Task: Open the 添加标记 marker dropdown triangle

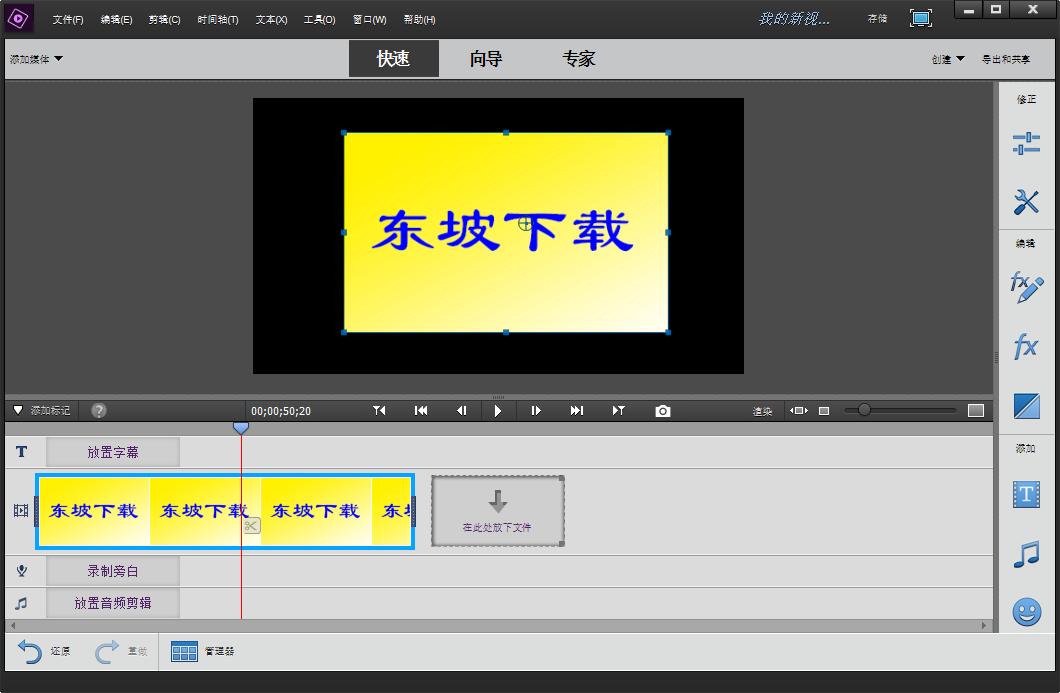Action: click(x=17, y=410)
